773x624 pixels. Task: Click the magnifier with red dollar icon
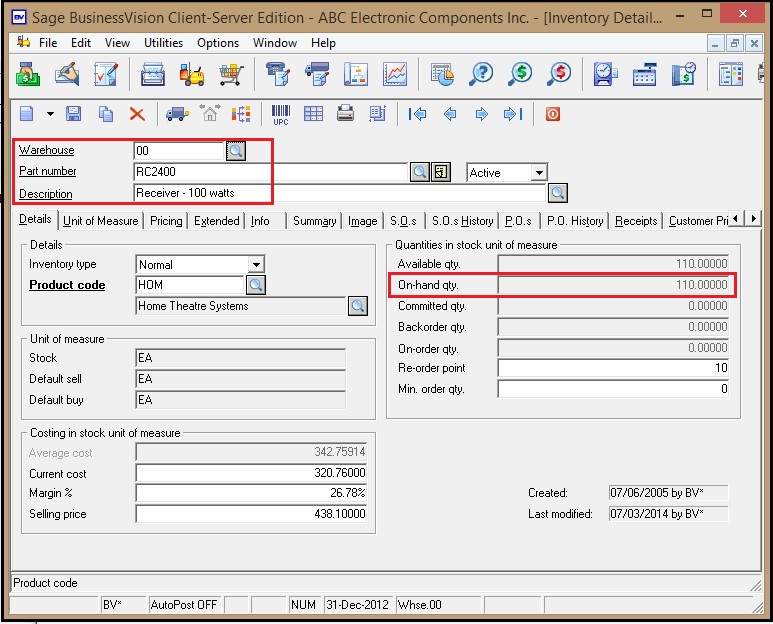pyautogui.click(x=559, y=74)
